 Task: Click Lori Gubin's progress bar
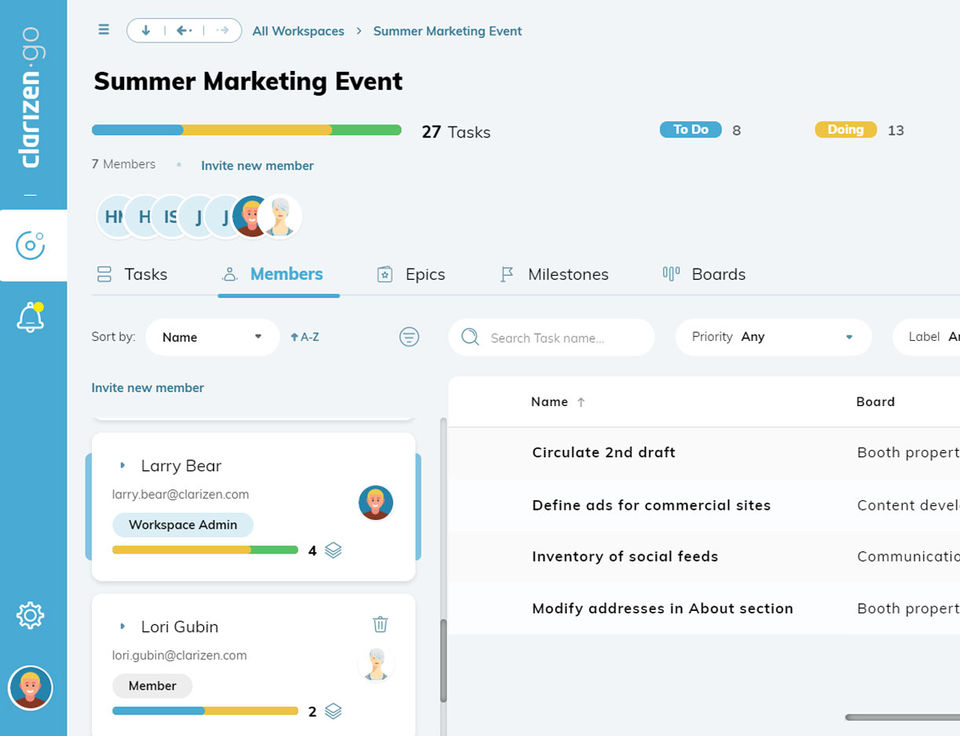click(205, 711)
